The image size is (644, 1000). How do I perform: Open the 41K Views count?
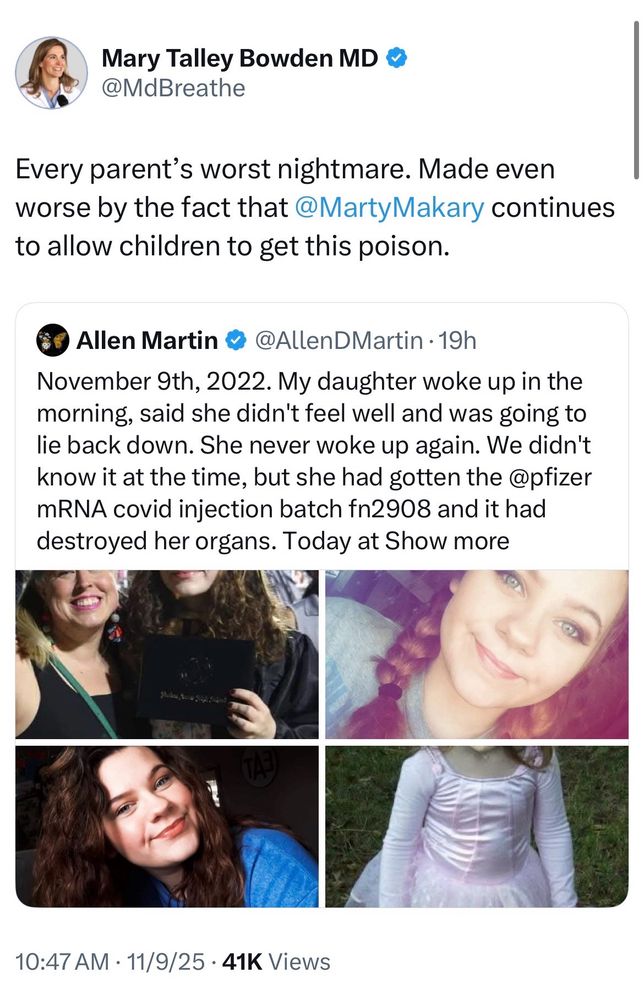click(275, 962)
